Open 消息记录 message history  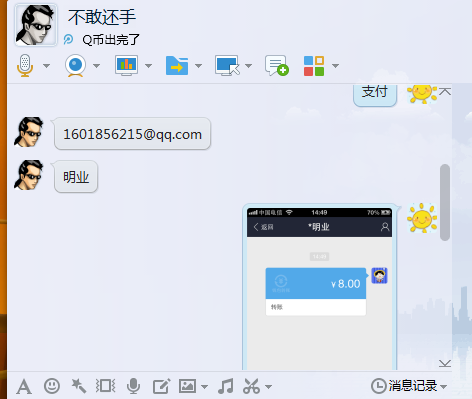click(x=404, y=386)
